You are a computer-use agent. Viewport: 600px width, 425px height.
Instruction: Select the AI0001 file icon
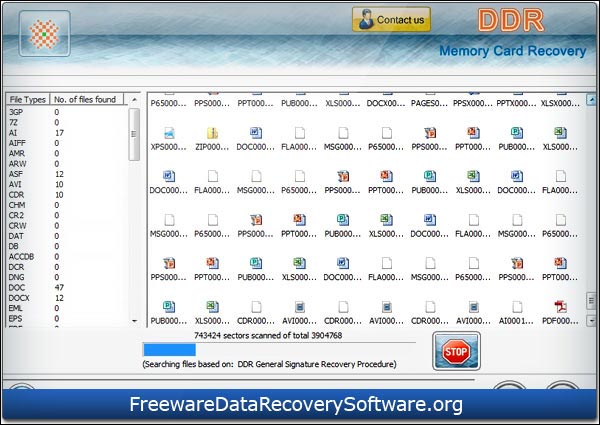517,307
